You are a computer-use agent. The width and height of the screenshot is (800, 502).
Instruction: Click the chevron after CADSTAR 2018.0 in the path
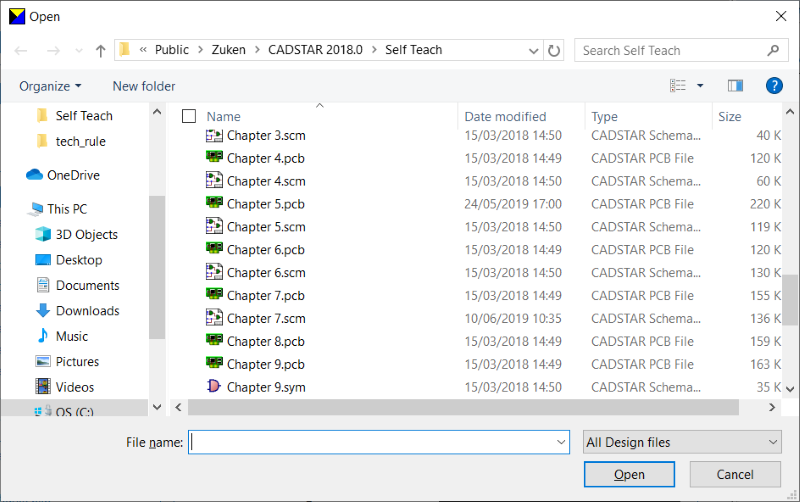click(x=374, y=50)
